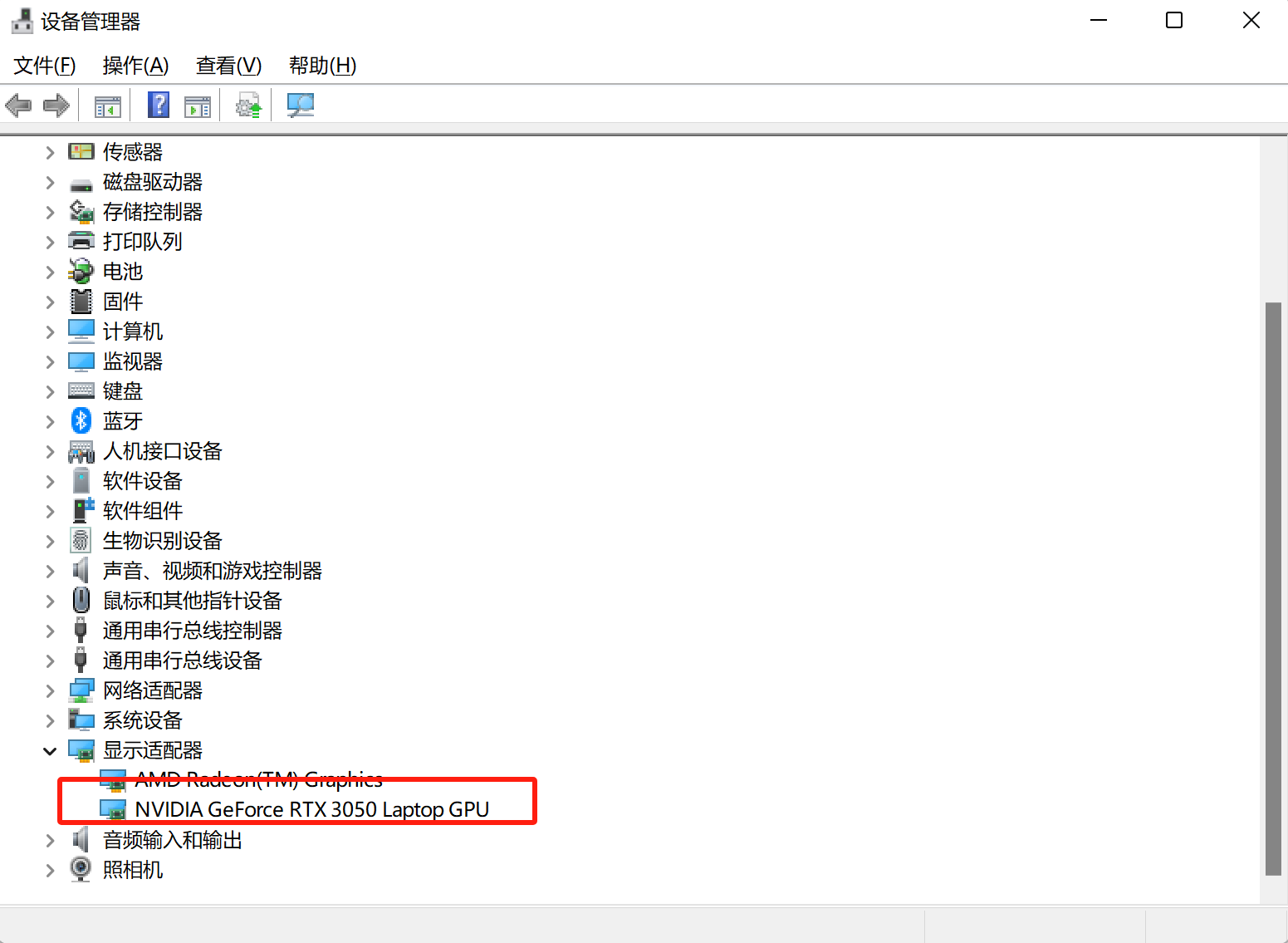Screen dimensions: 1288x943
Task: Click the 计算机 computer icon
Action: coord(81,331)
